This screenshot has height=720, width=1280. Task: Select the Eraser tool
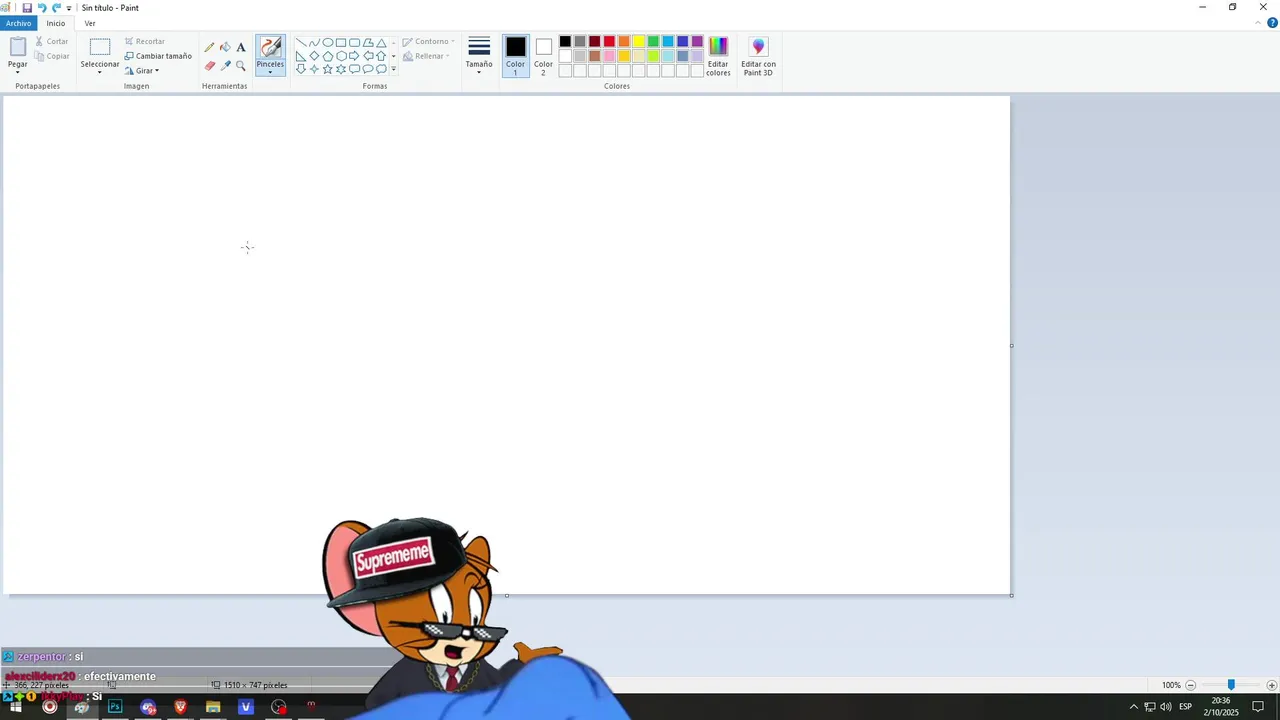coord(210,65)
